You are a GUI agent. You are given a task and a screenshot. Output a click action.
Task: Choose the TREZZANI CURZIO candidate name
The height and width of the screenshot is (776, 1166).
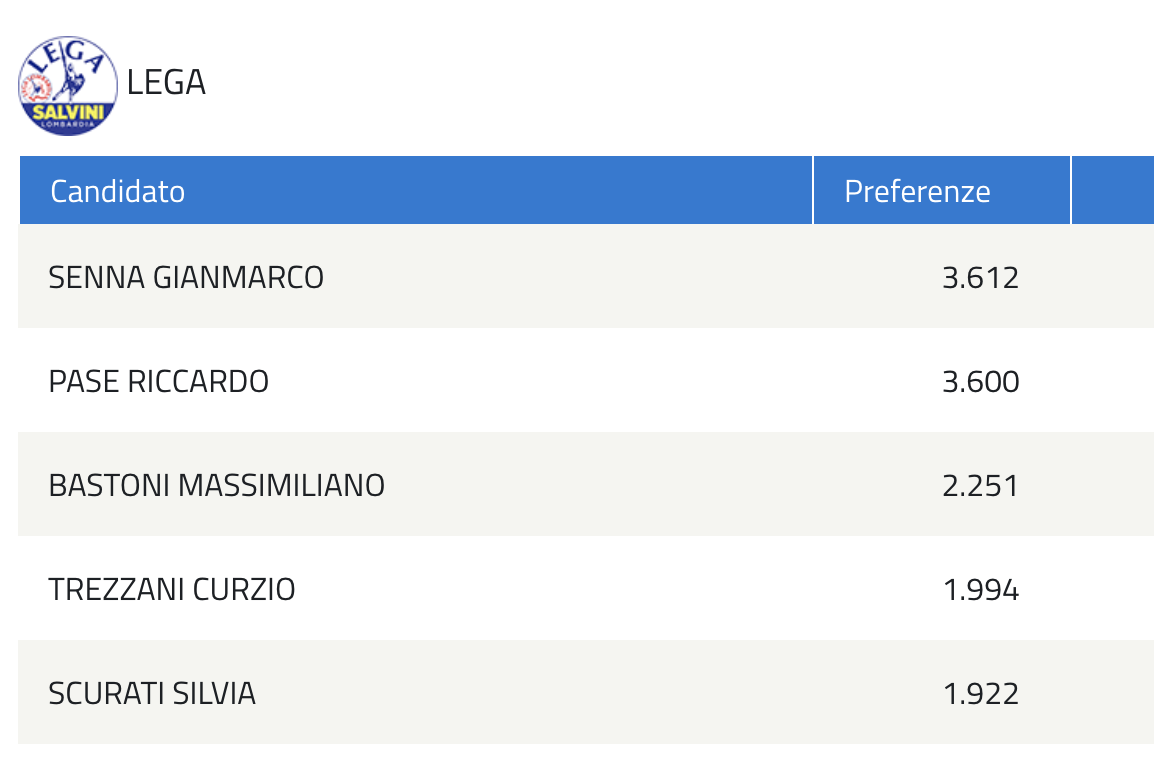click(172, 589)
